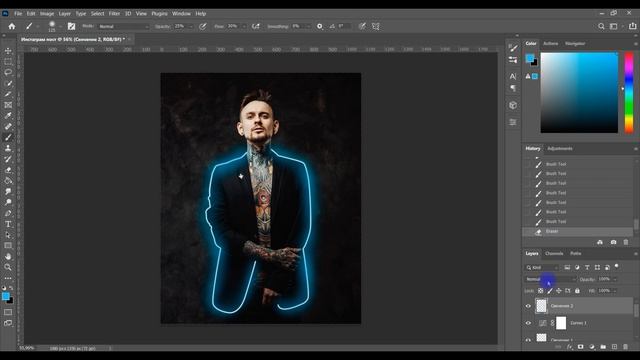Add layer mask icon in Layers panel

point(580,347)
